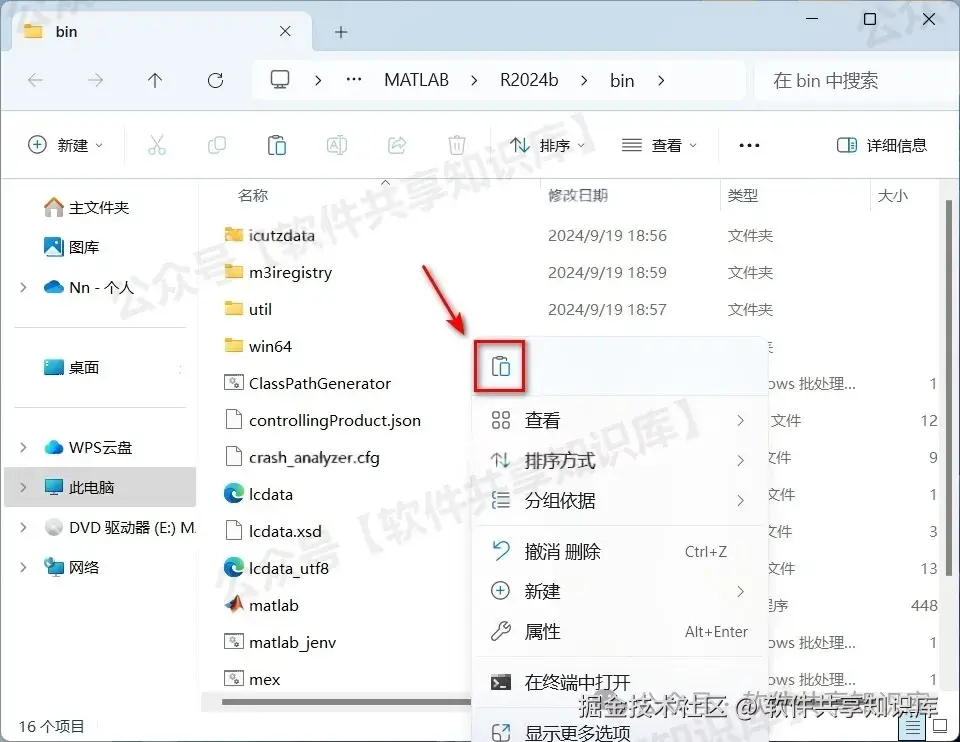Refresh the bin folder view

(215, 80)
